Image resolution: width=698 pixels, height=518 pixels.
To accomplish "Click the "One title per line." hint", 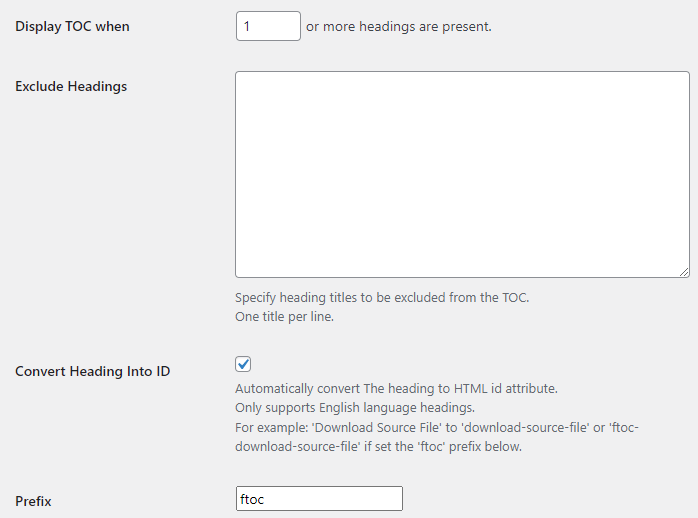I will coord(284,317).
